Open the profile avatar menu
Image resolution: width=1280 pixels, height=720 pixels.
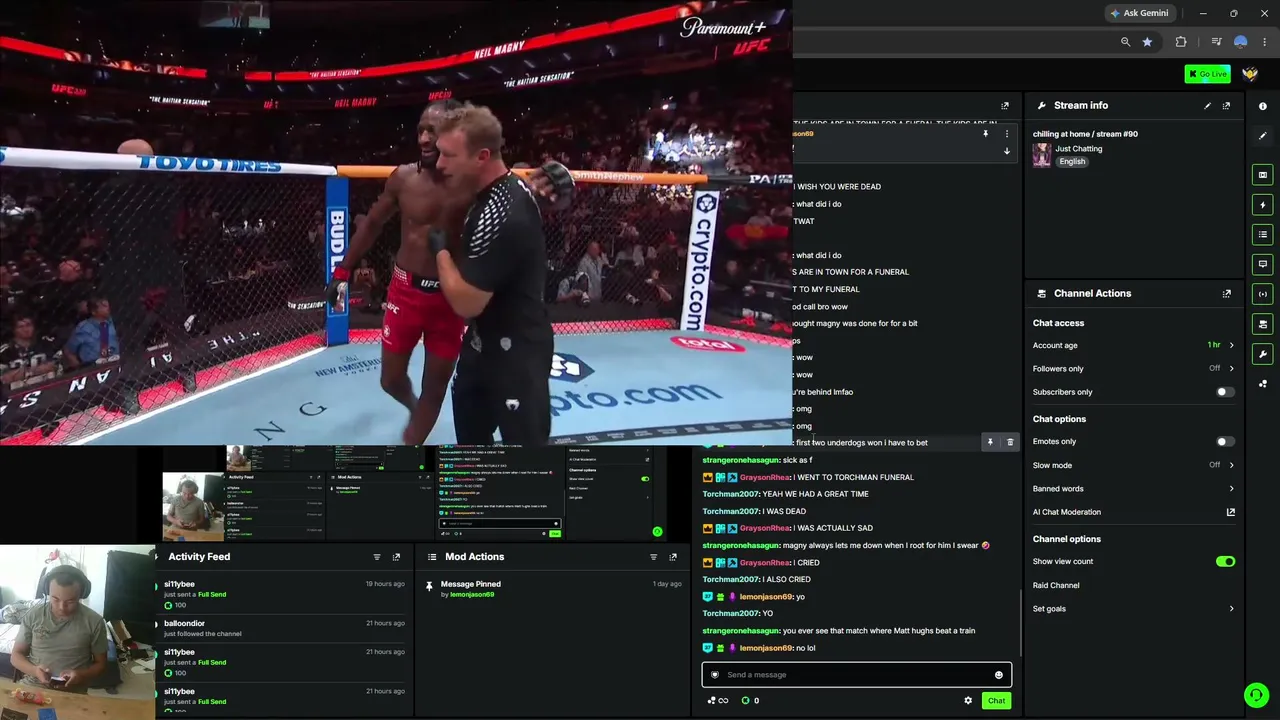coord(1250,74)
